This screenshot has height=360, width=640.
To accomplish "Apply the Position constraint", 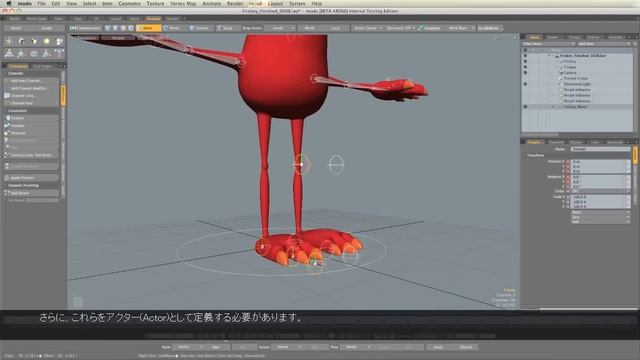I will 31,118.
